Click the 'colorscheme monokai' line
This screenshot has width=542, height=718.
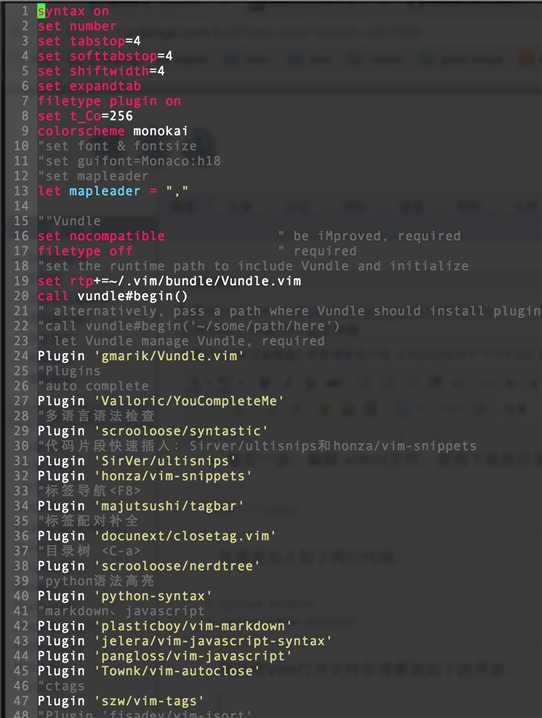point(113,131)
